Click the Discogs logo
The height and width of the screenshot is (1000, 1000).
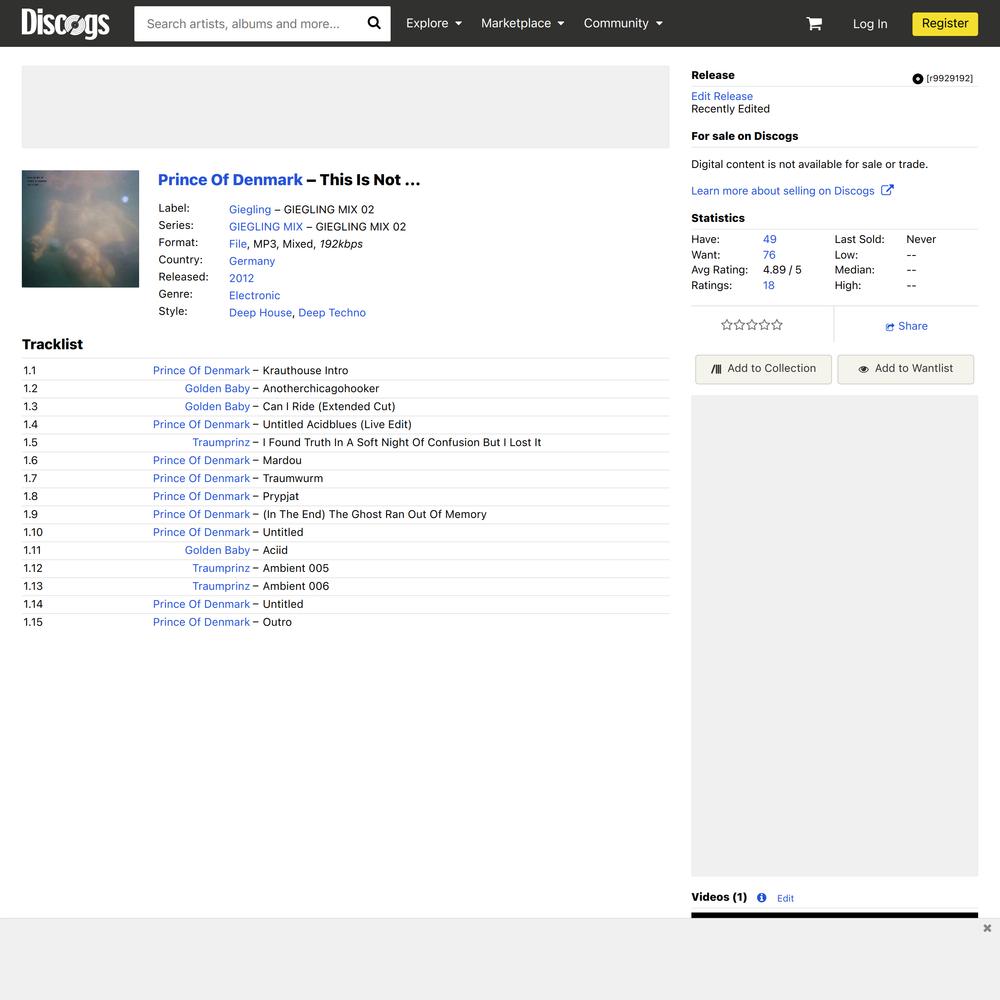65,24
